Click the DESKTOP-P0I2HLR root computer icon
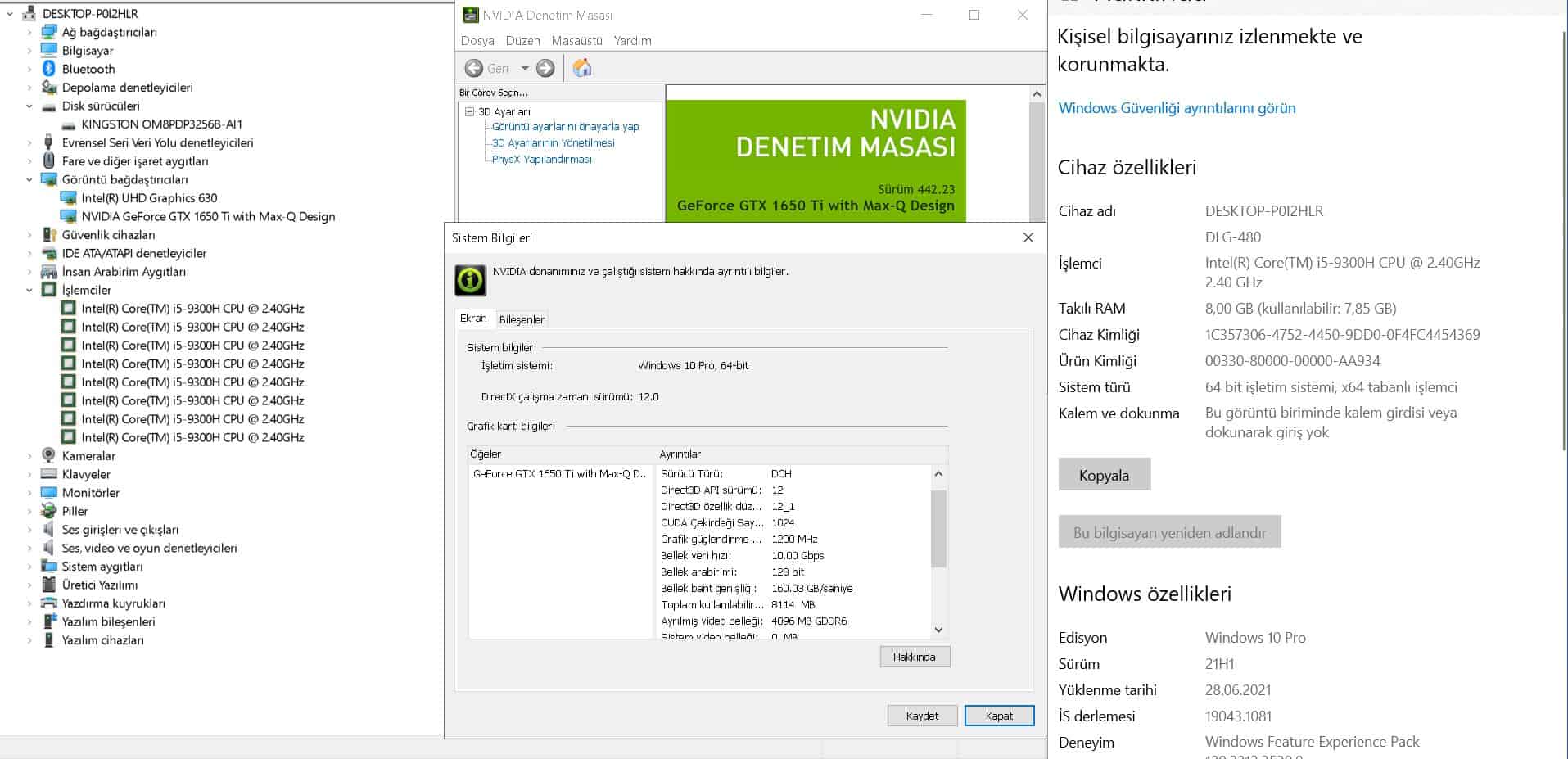This screenshot has height=759, width=1568. pyautogui.click(x=29, y=13)
